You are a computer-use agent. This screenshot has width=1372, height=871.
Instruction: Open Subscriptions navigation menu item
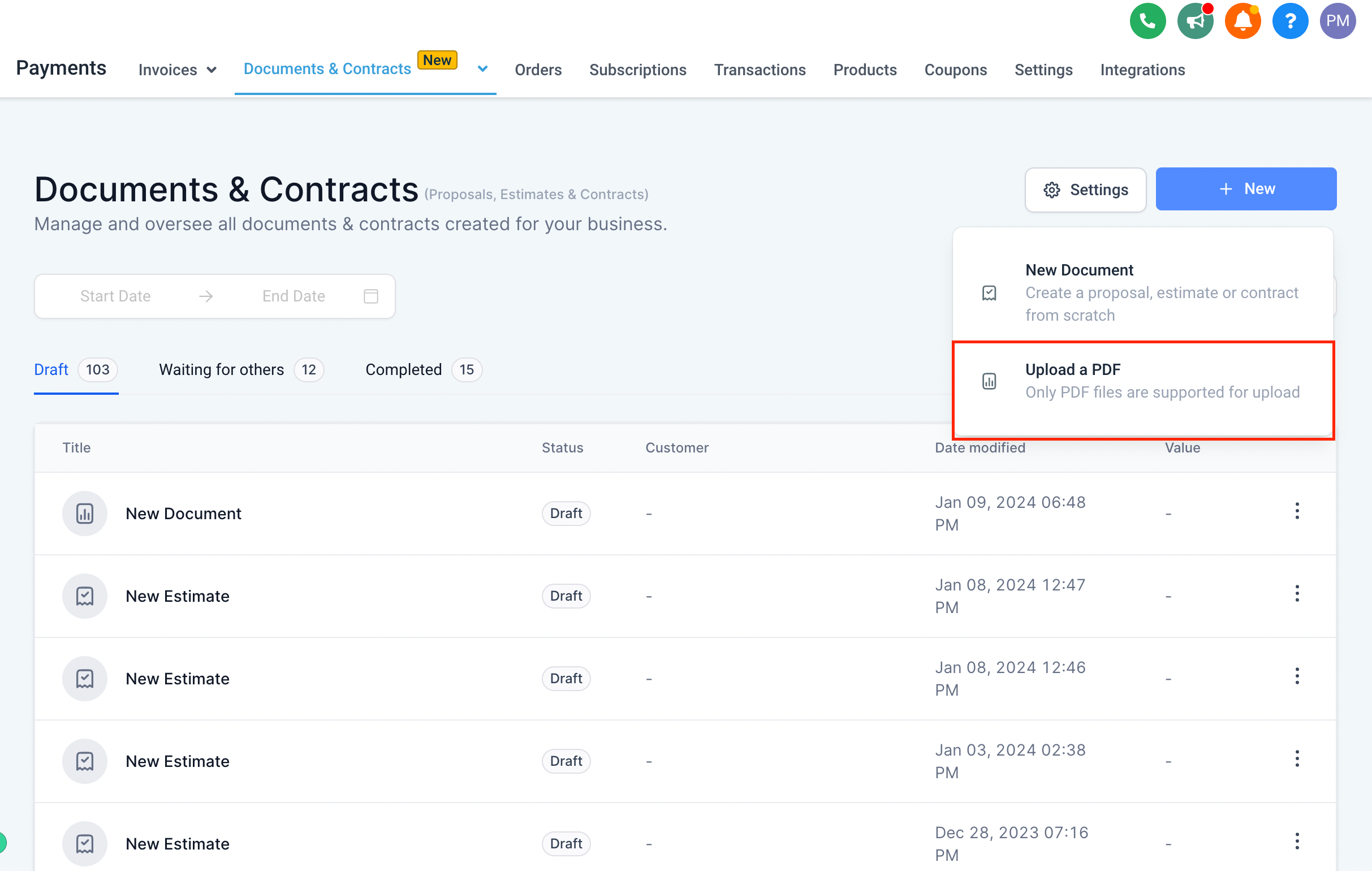click(x=638, y=69)
